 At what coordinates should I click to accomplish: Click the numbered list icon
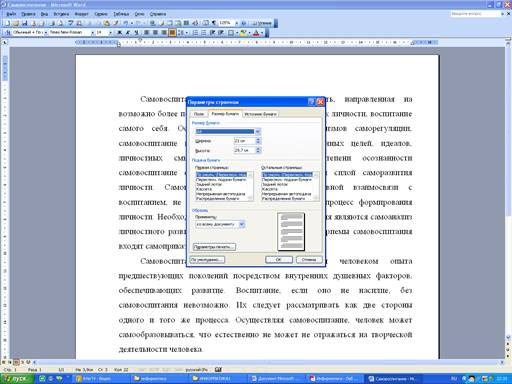pyautogui.click(x=195, y=32)
